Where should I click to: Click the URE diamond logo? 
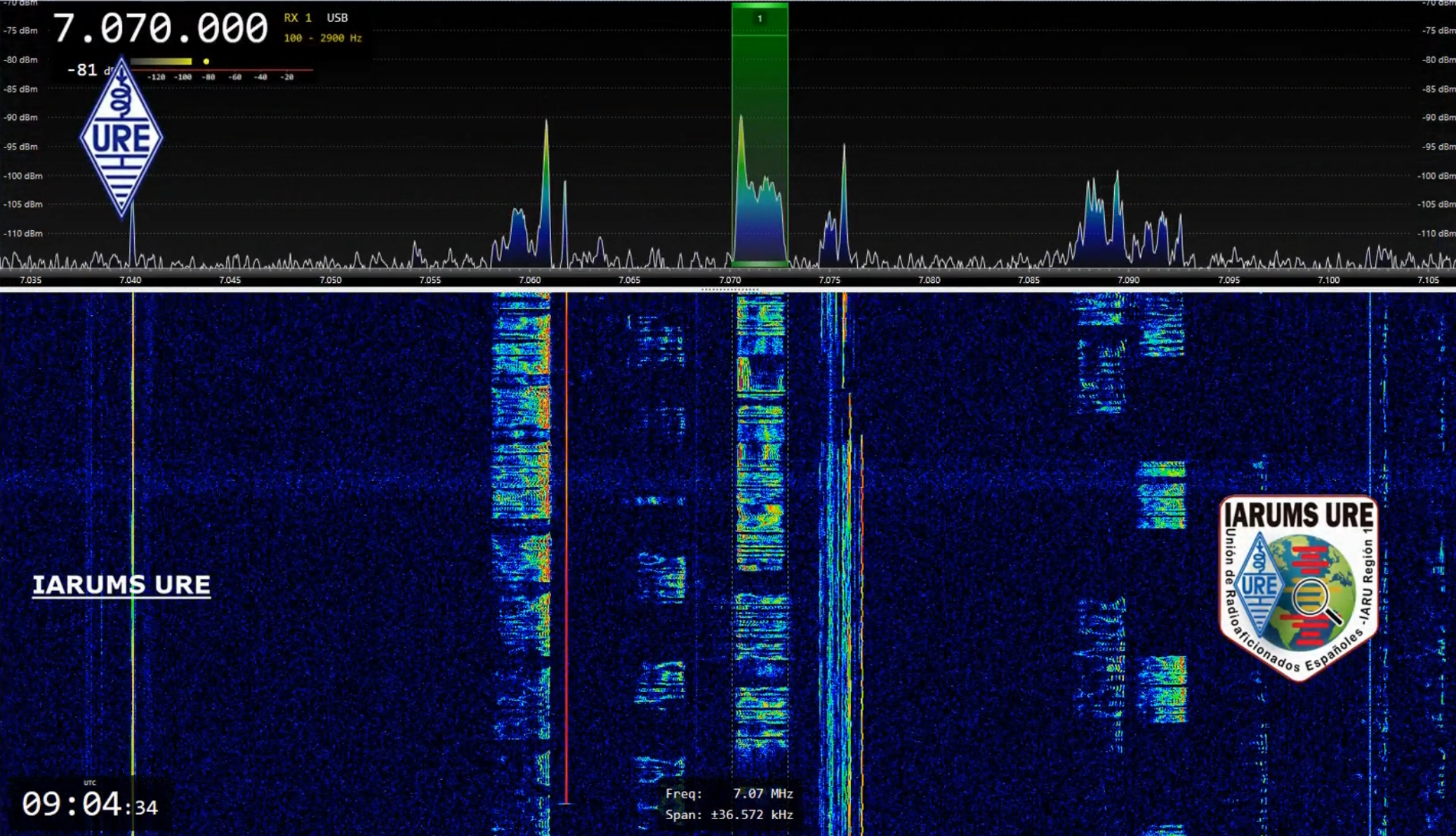[x=121, y=138]
